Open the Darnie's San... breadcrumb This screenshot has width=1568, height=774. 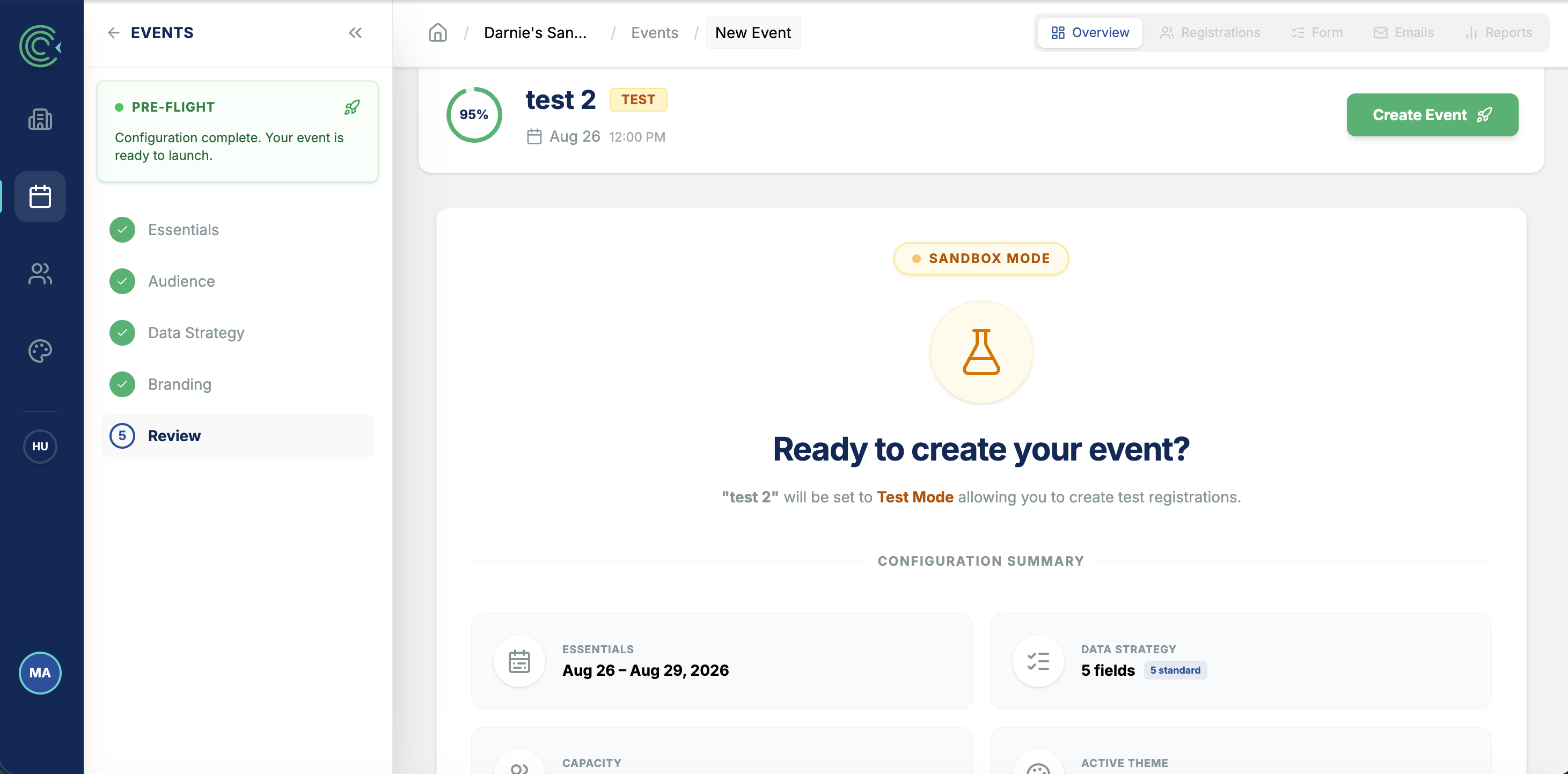pyautogui.click(x=535, y=33)
